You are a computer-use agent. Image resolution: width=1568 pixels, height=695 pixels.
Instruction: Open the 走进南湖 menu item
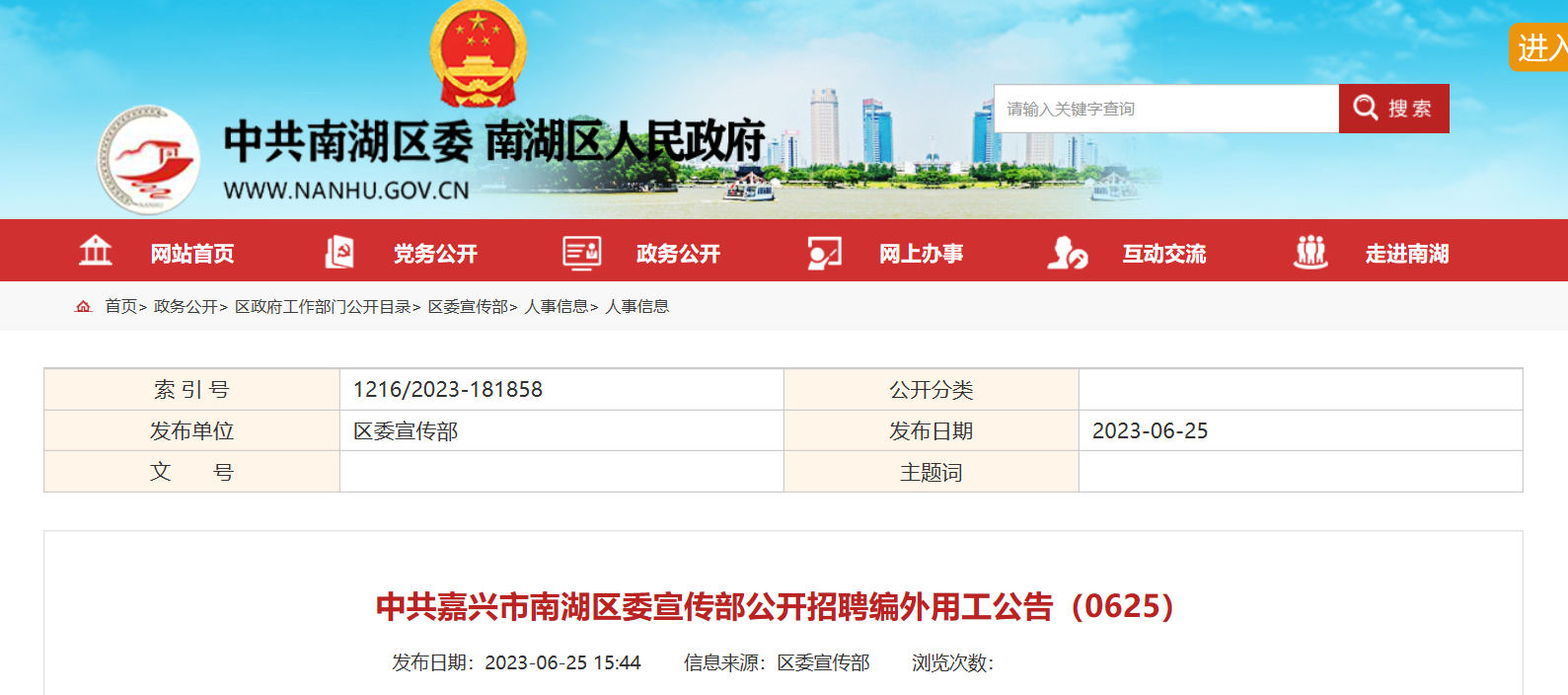pyautogui.click(x=1407, y=254)
